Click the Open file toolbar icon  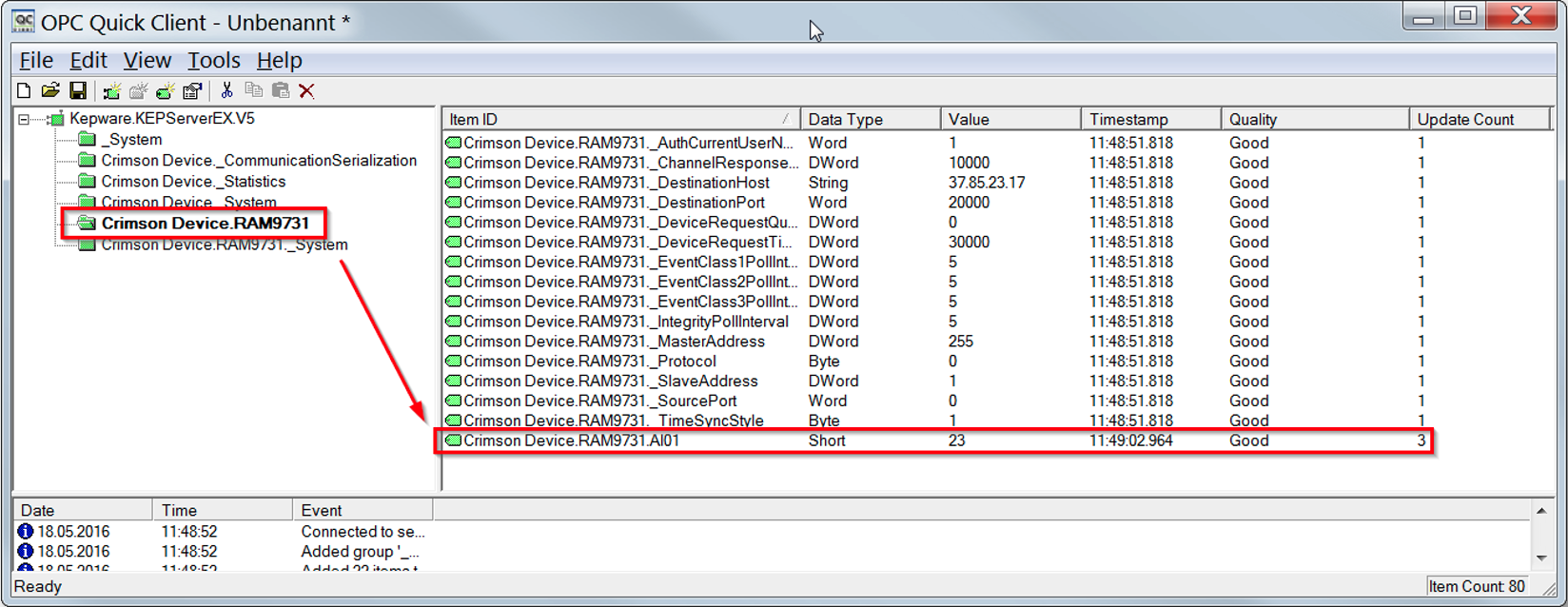coord(50,90)
